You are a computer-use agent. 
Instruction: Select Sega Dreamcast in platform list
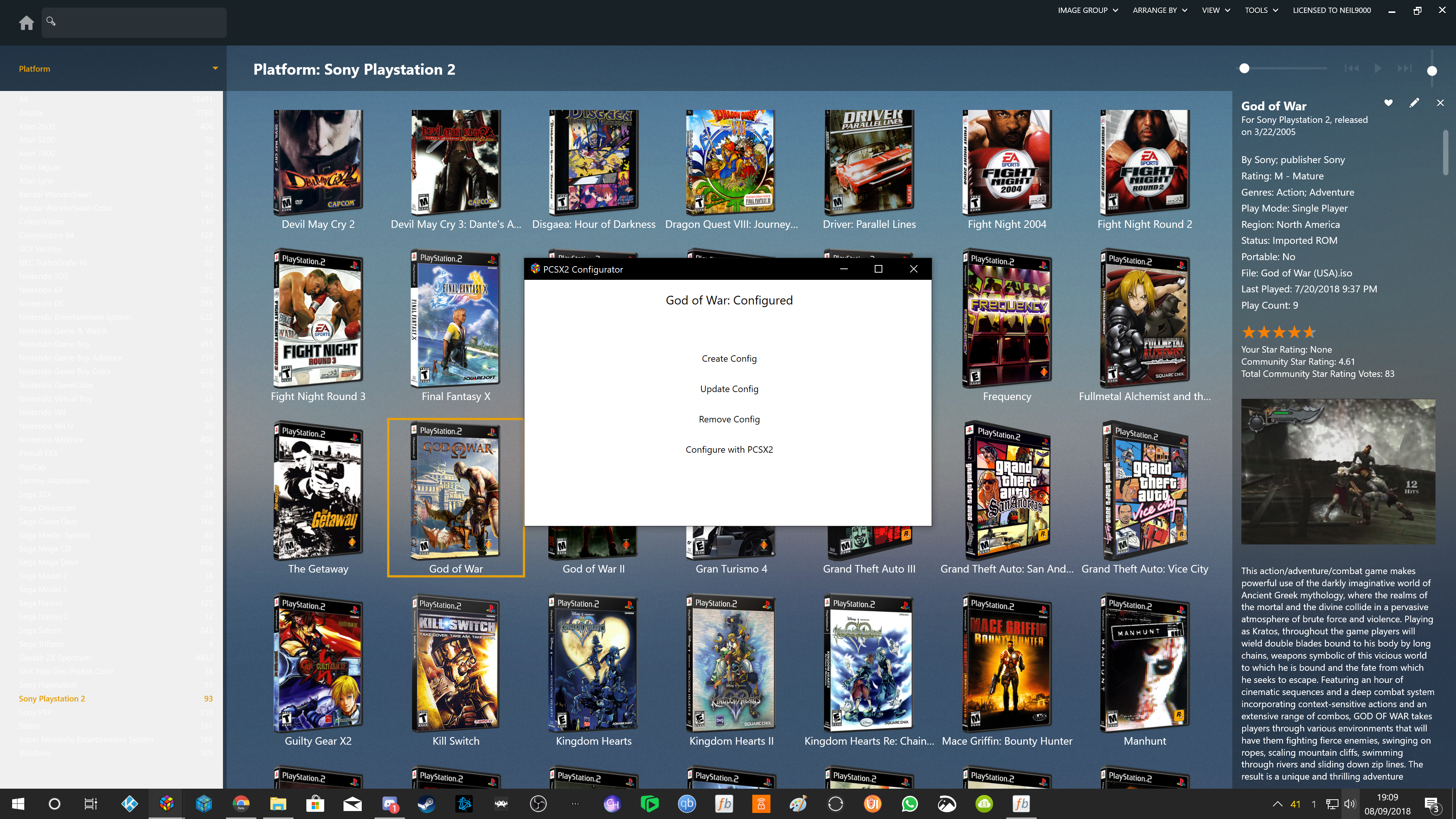click(x=115, y=508)
